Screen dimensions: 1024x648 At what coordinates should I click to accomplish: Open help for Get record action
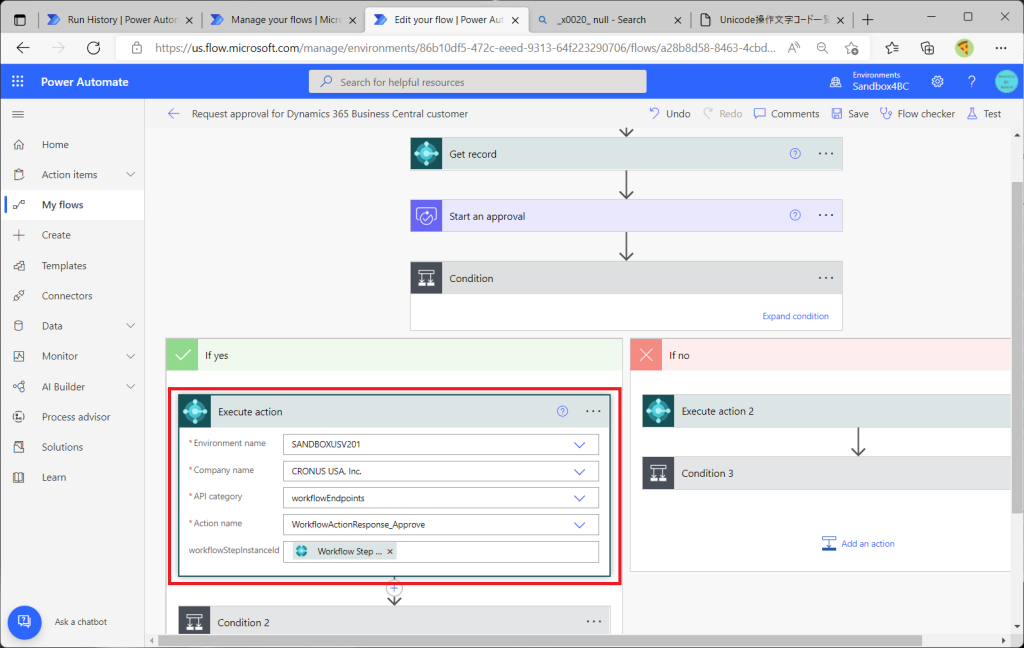point(795,154)
